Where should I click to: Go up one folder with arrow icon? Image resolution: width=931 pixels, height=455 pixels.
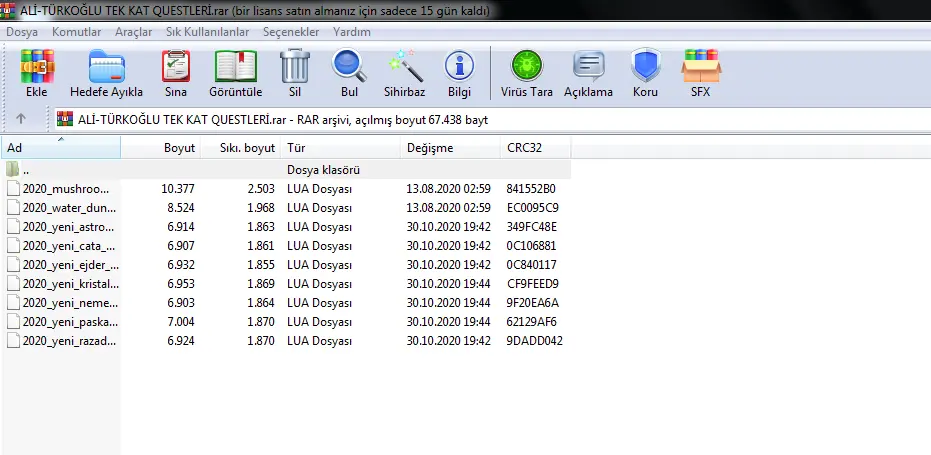pos(21,119)
